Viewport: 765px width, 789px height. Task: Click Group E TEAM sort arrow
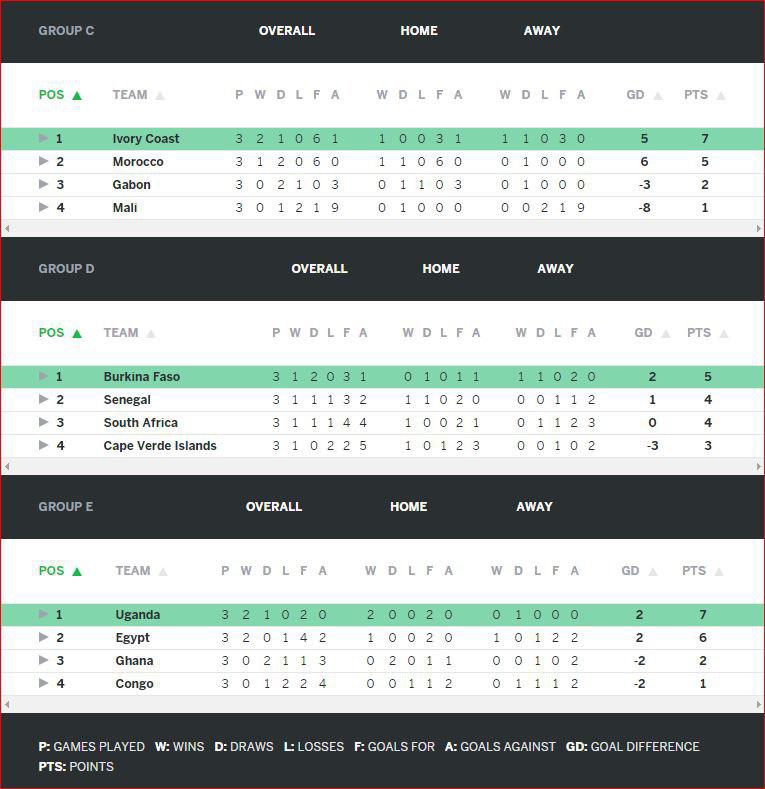[163, 572]
